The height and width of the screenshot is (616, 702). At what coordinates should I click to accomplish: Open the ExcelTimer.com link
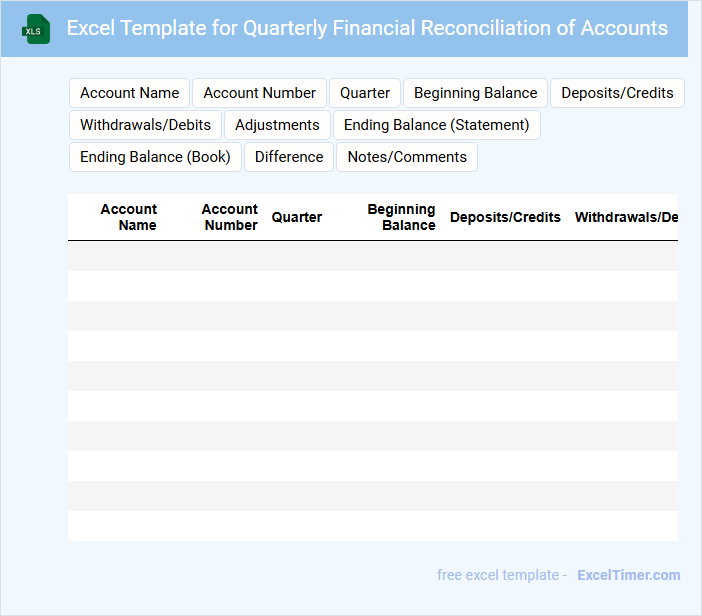[629, 575]
